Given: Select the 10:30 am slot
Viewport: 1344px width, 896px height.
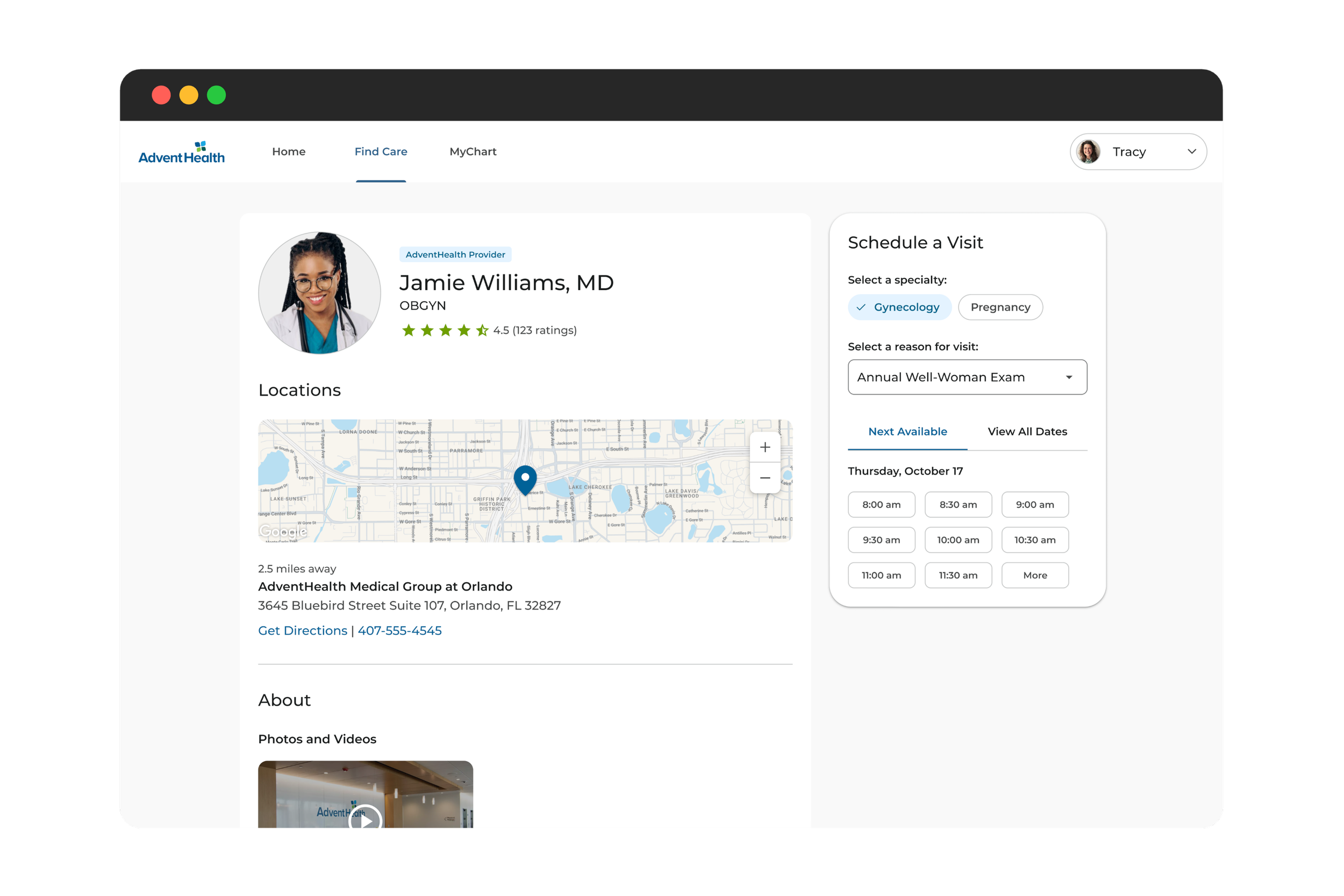Looking at the screenshot, I should (1035, 540).
